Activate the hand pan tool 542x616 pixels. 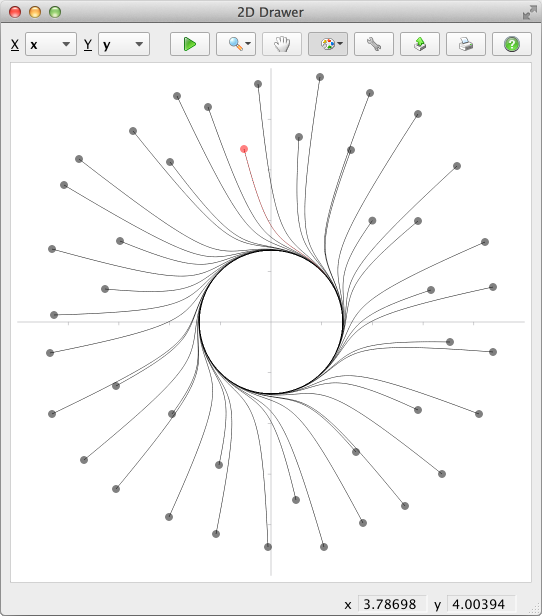pos(282,44)
